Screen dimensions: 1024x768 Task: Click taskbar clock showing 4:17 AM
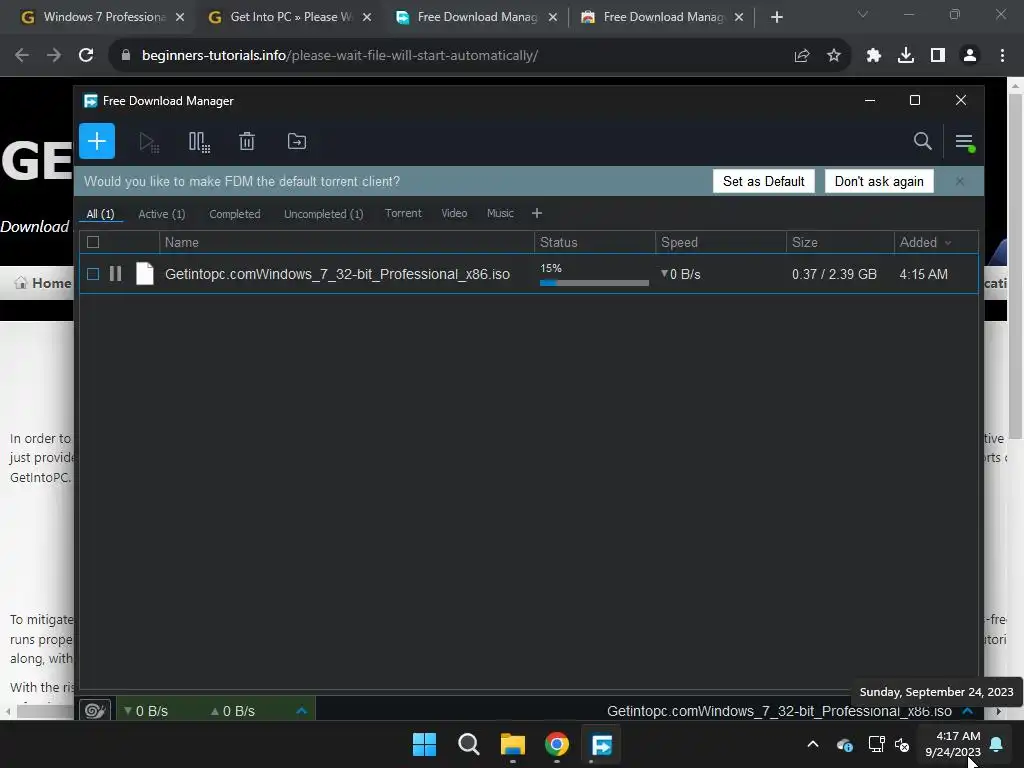click(x=953, y=744)
